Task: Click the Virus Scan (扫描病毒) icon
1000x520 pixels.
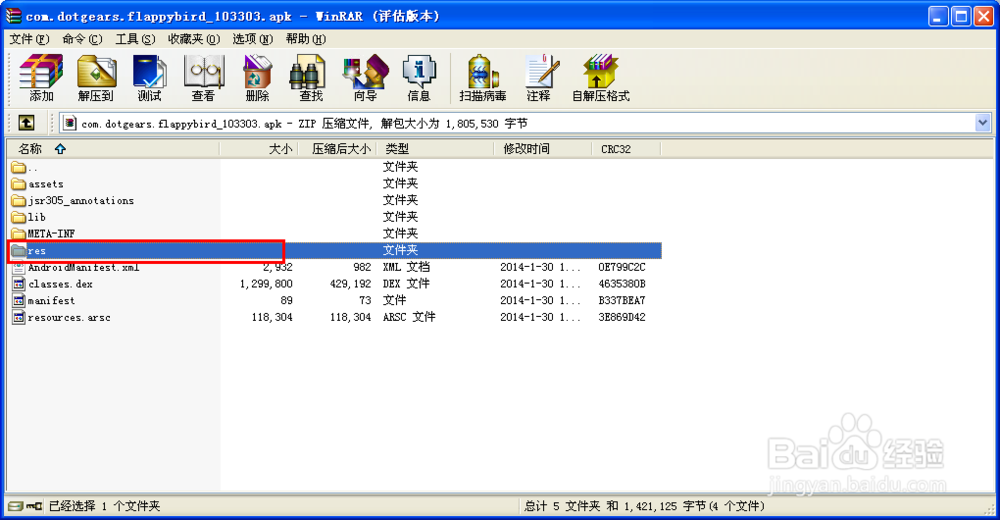Action: [483, 78]
